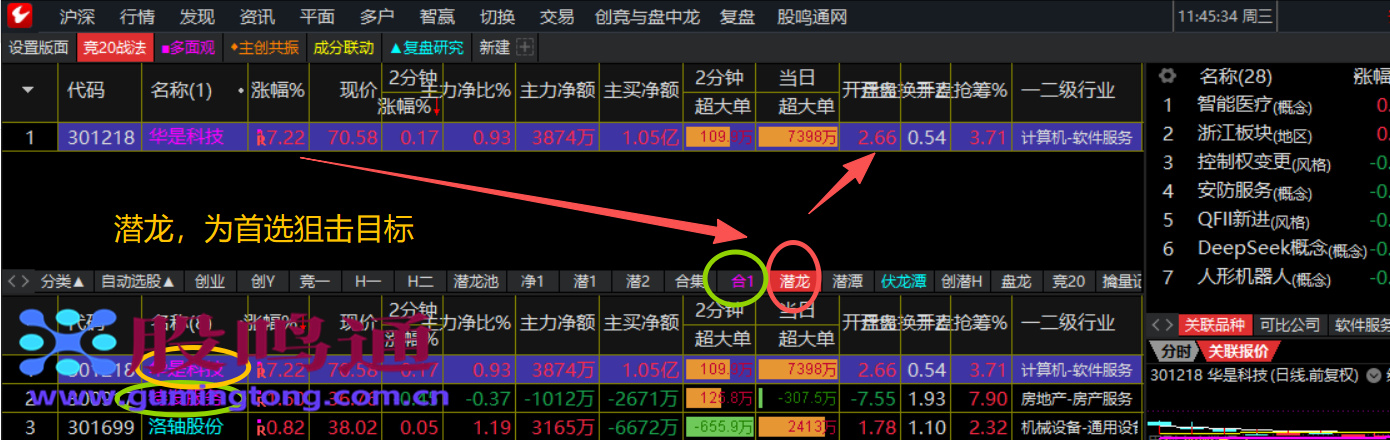Image resolution: width=1390 pixels, height=440 pixels.
Task: Open the 发现 menu
Action: pos(197,16)
